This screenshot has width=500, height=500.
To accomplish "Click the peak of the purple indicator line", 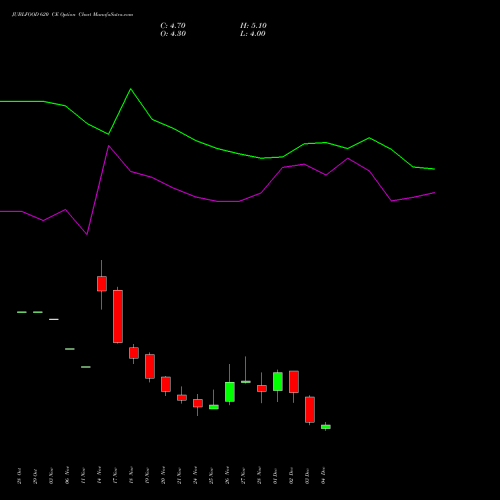I will (109, 146).
